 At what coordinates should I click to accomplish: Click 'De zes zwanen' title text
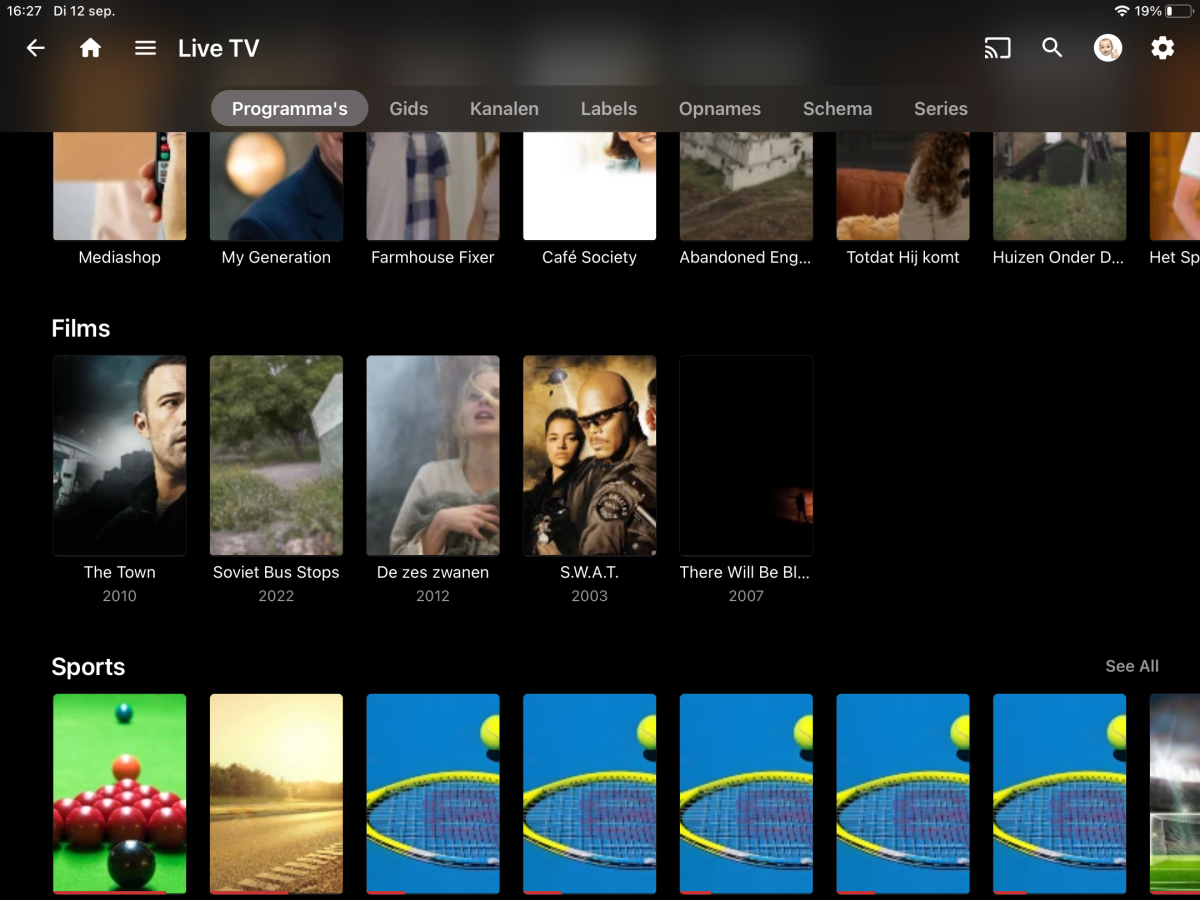tap(433, 572)
